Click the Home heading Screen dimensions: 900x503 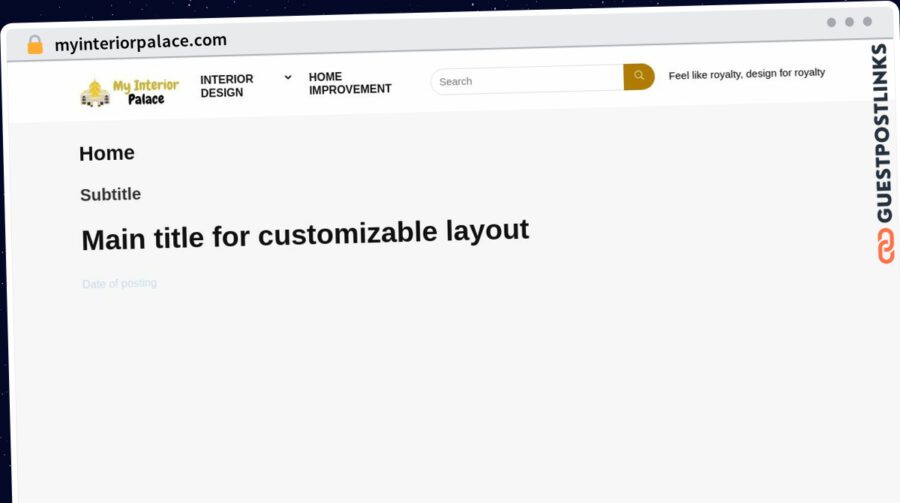coord(107,153)
